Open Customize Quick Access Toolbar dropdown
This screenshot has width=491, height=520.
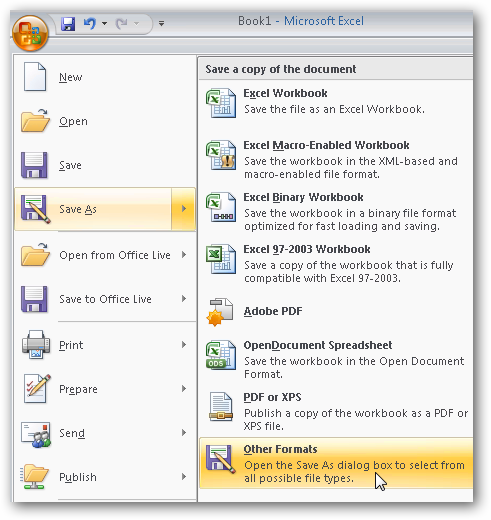point(161,24)
